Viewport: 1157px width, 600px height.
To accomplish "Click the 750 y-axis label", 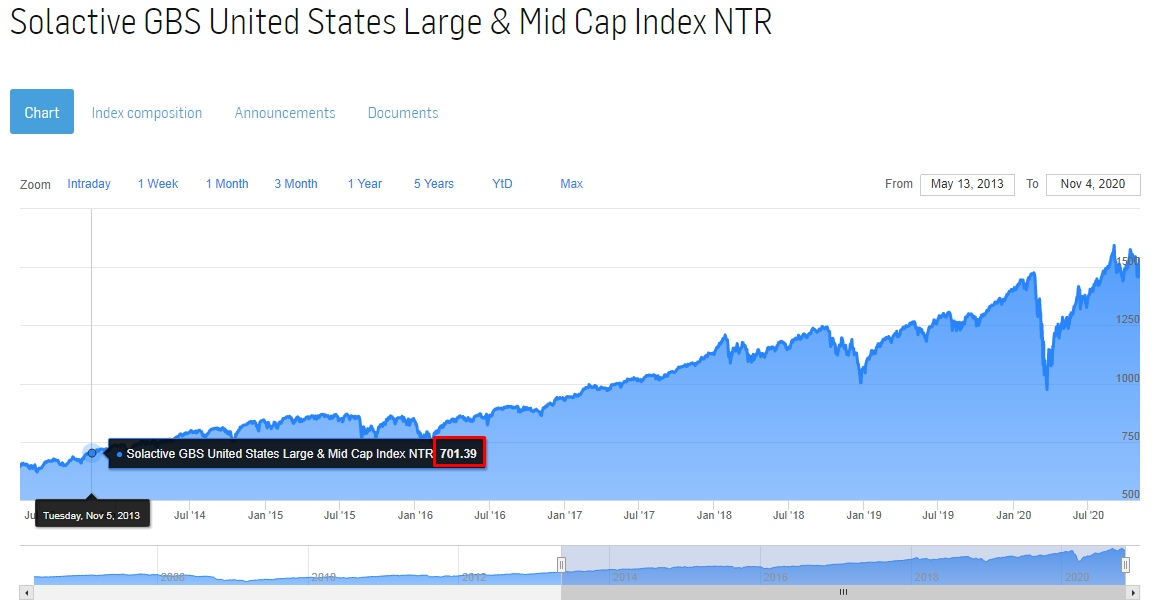I will [1130, 436].
